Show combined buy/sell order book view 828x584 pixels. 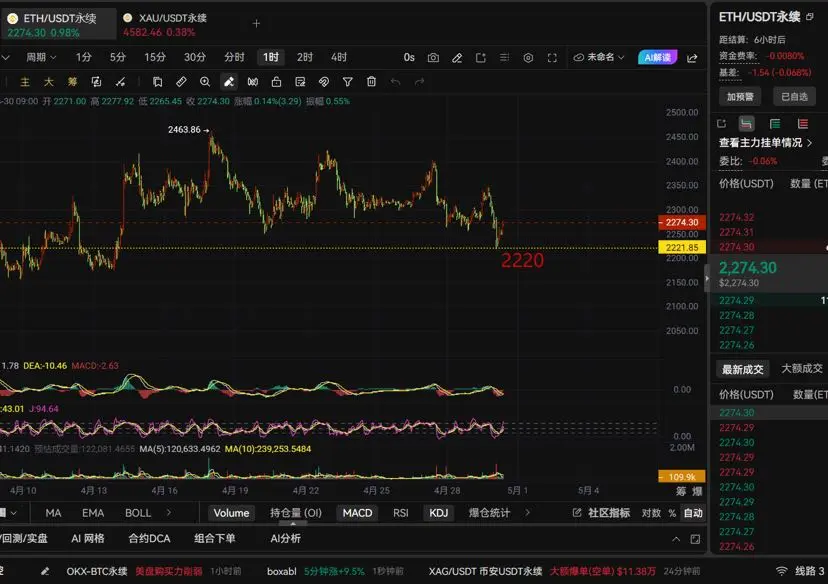[x=746, y=124]
